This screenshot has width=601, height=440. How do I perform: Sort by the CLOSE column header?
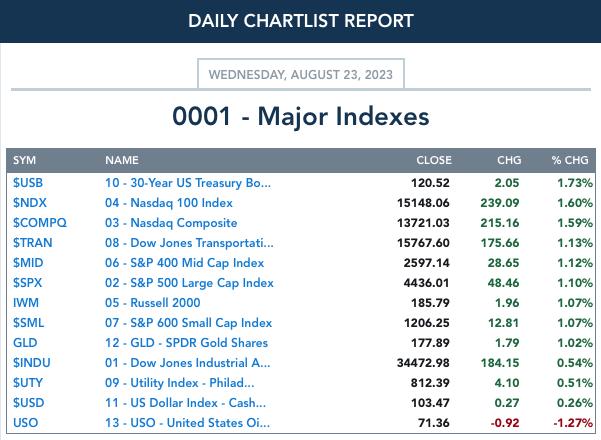[434, 160]
